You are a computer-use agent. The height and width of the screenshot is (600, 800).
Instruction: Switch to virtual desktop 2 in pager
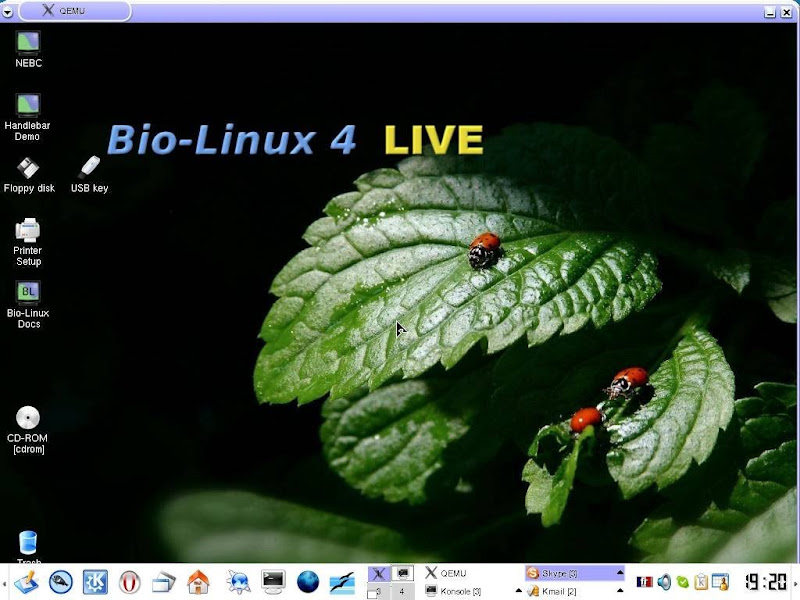[x=403, y=573]
